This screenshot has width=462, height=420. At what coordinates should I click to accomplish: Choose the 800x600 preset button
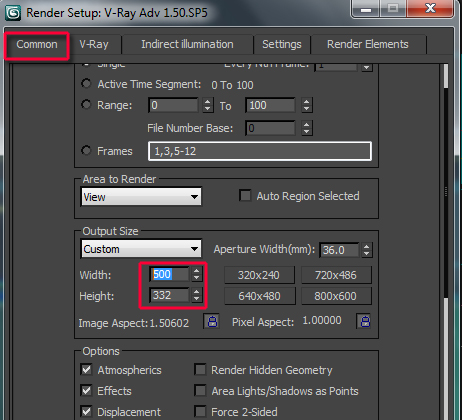tap(336, 296)
